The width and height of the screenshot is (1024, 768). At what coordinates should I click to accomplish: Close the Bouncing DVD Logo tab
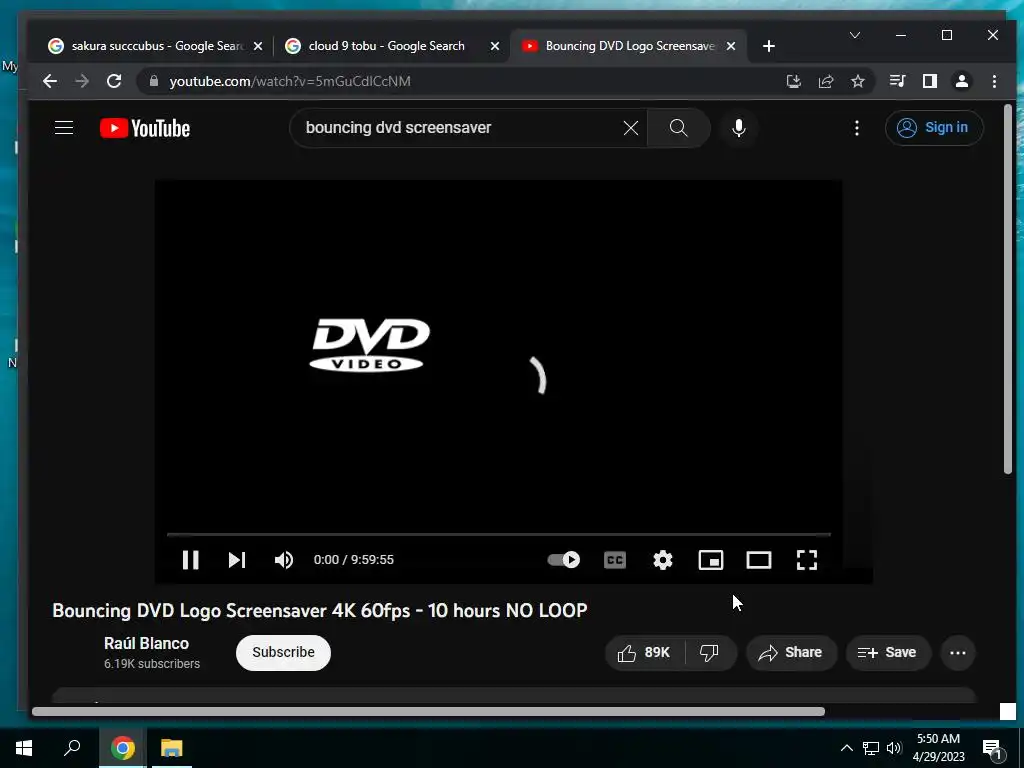tap(731, 46)
